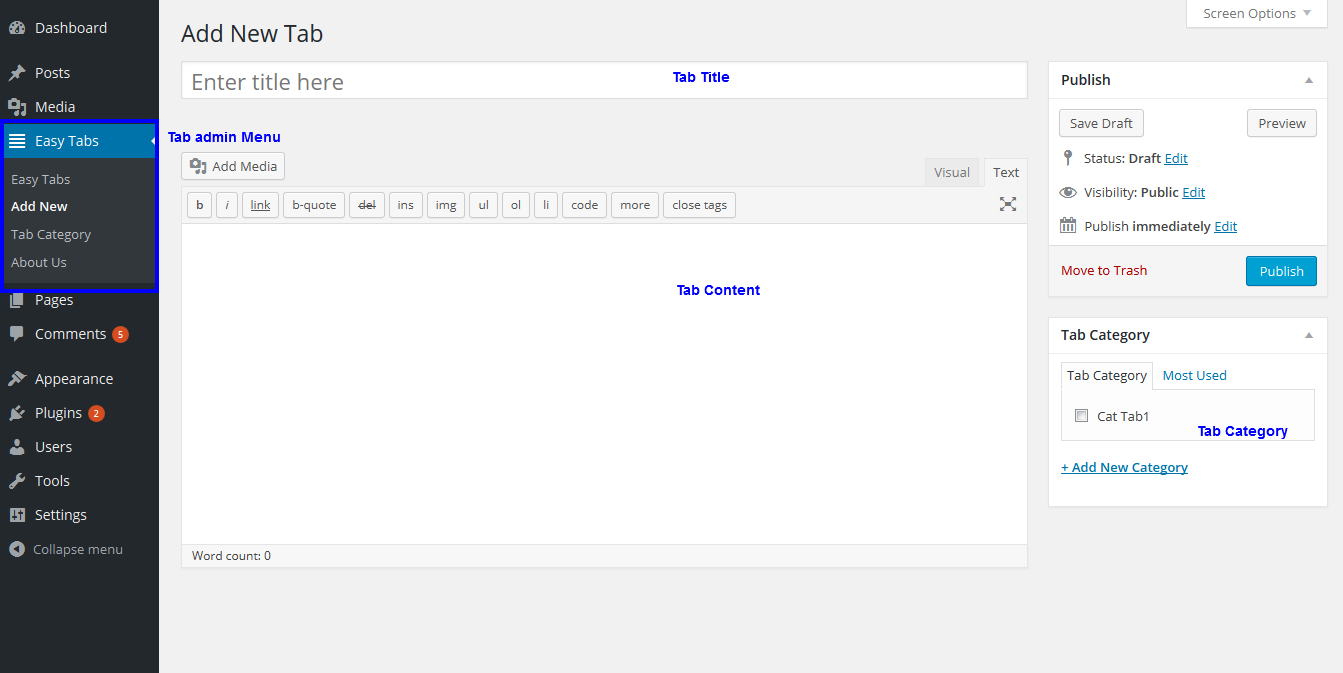Open the Media library icon
This screenshot has height=673, width=1343.
point(17,107)
